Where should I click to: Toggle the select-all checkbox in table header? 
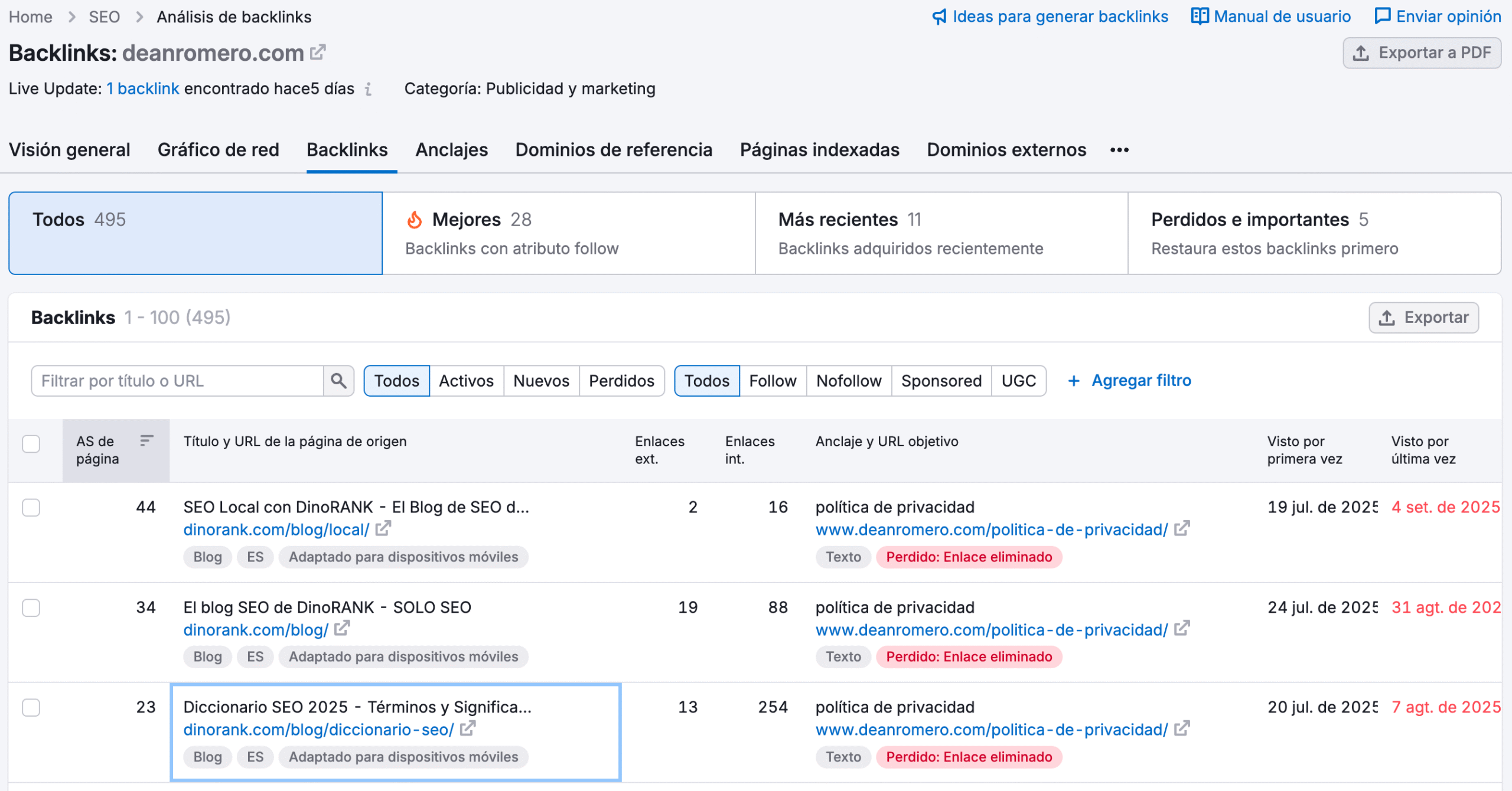[x=31, y=443]
